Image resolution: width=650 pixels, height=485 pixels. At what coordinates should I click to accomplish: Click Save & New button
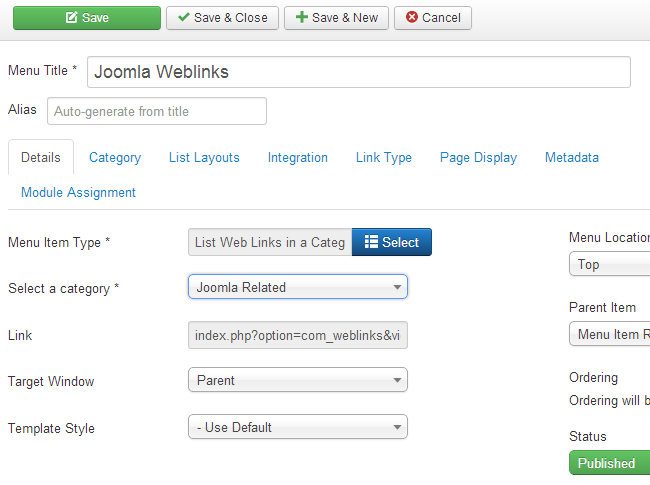336,18
